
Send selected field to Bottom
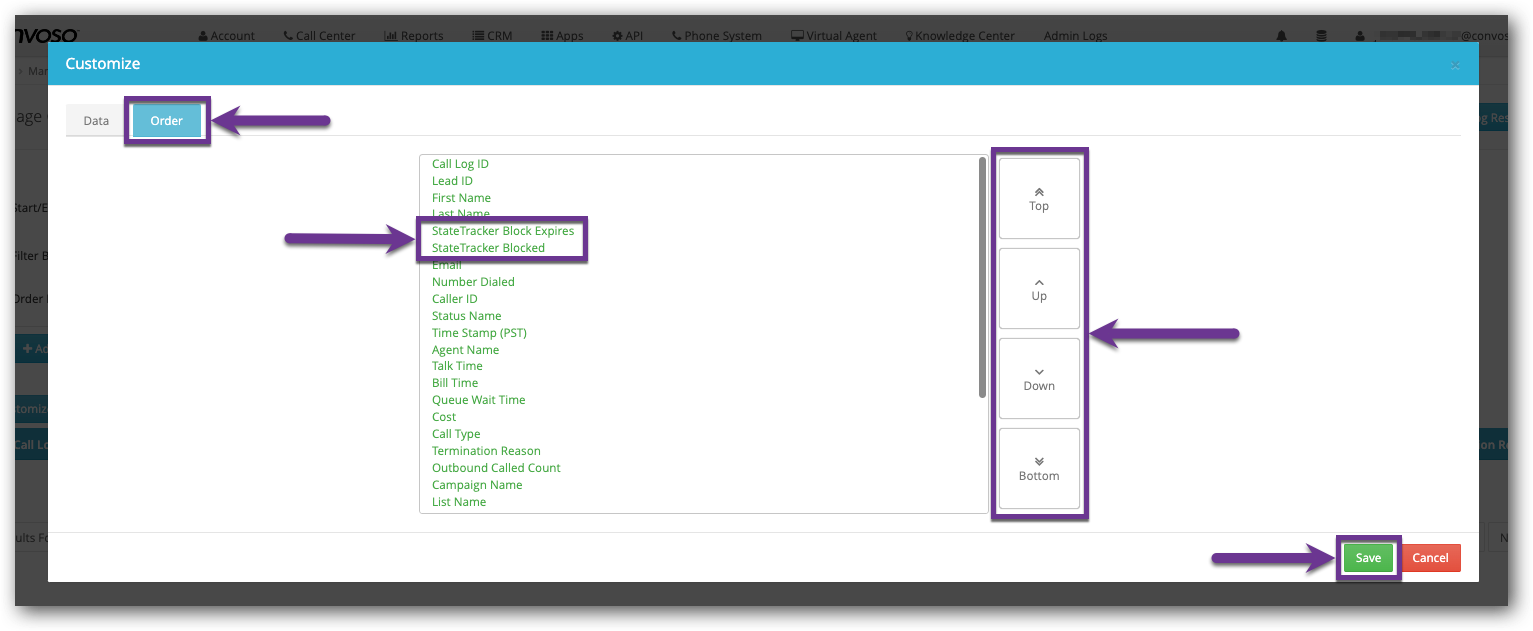point(1039,468)
